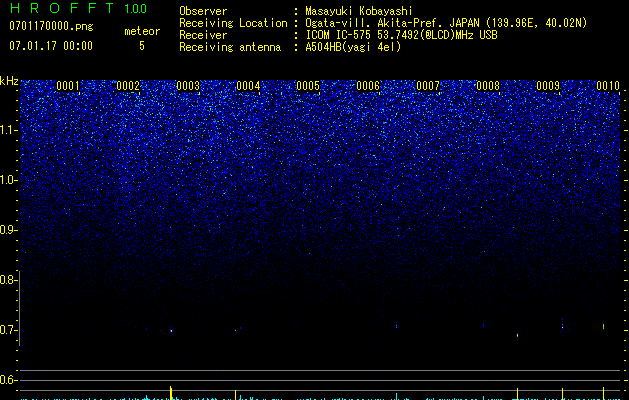Image resolution: width=629 pixels, height=400 pixels.
Task: Click time marker 0009
Action: pyautogui.click(x=548, y=86)
